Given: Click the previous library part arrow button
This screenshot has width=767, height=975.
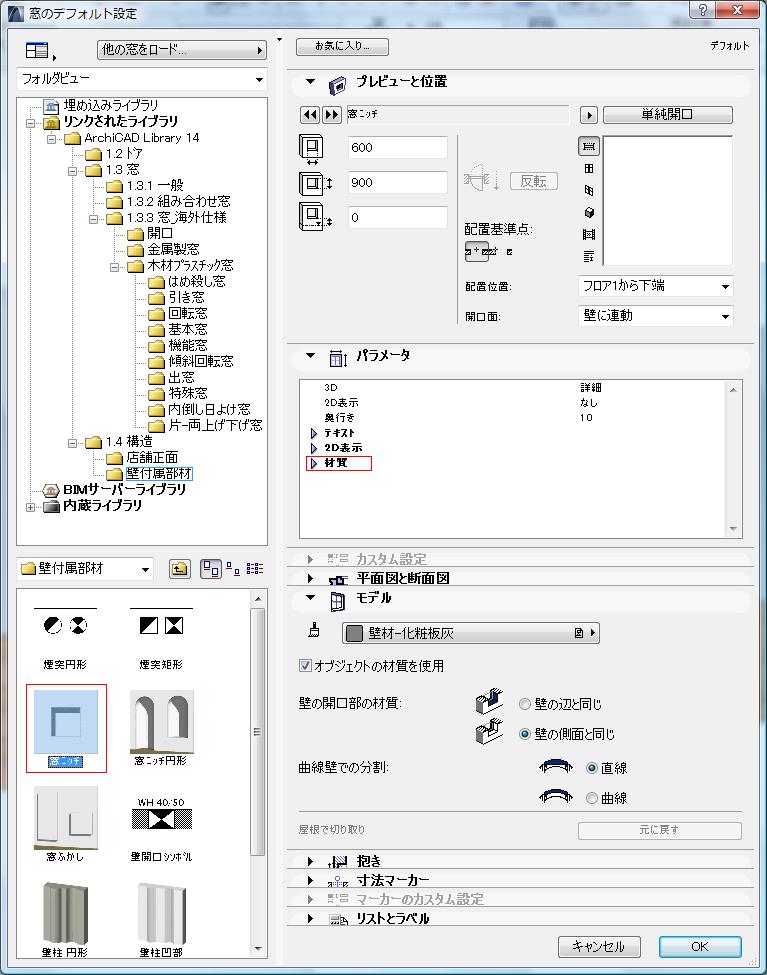Looking at the screenshot, I should click(310, 115).
